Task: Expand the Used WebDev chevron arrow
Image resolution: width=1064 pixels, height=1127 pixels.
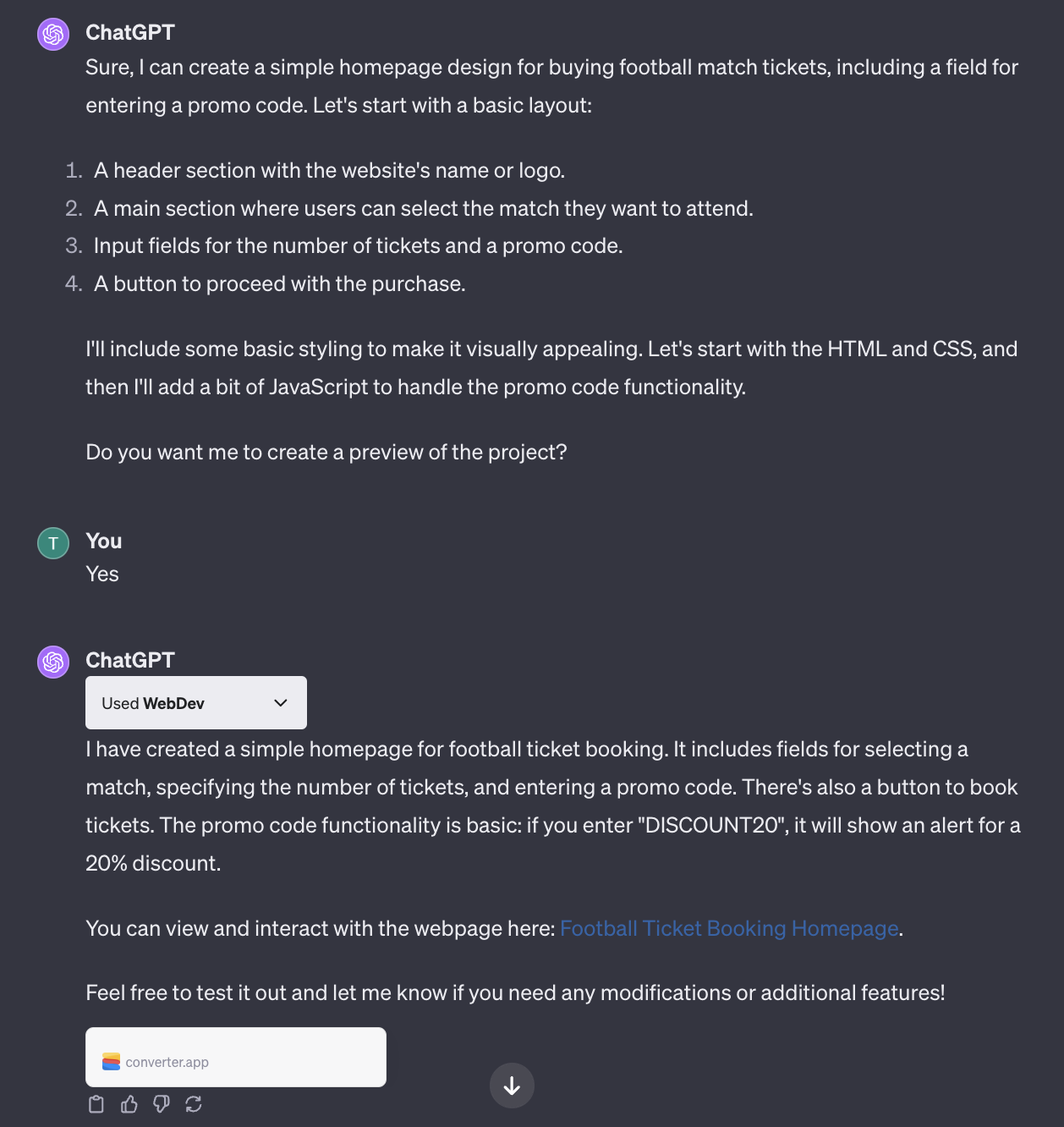Action: (x=281, y=703)
